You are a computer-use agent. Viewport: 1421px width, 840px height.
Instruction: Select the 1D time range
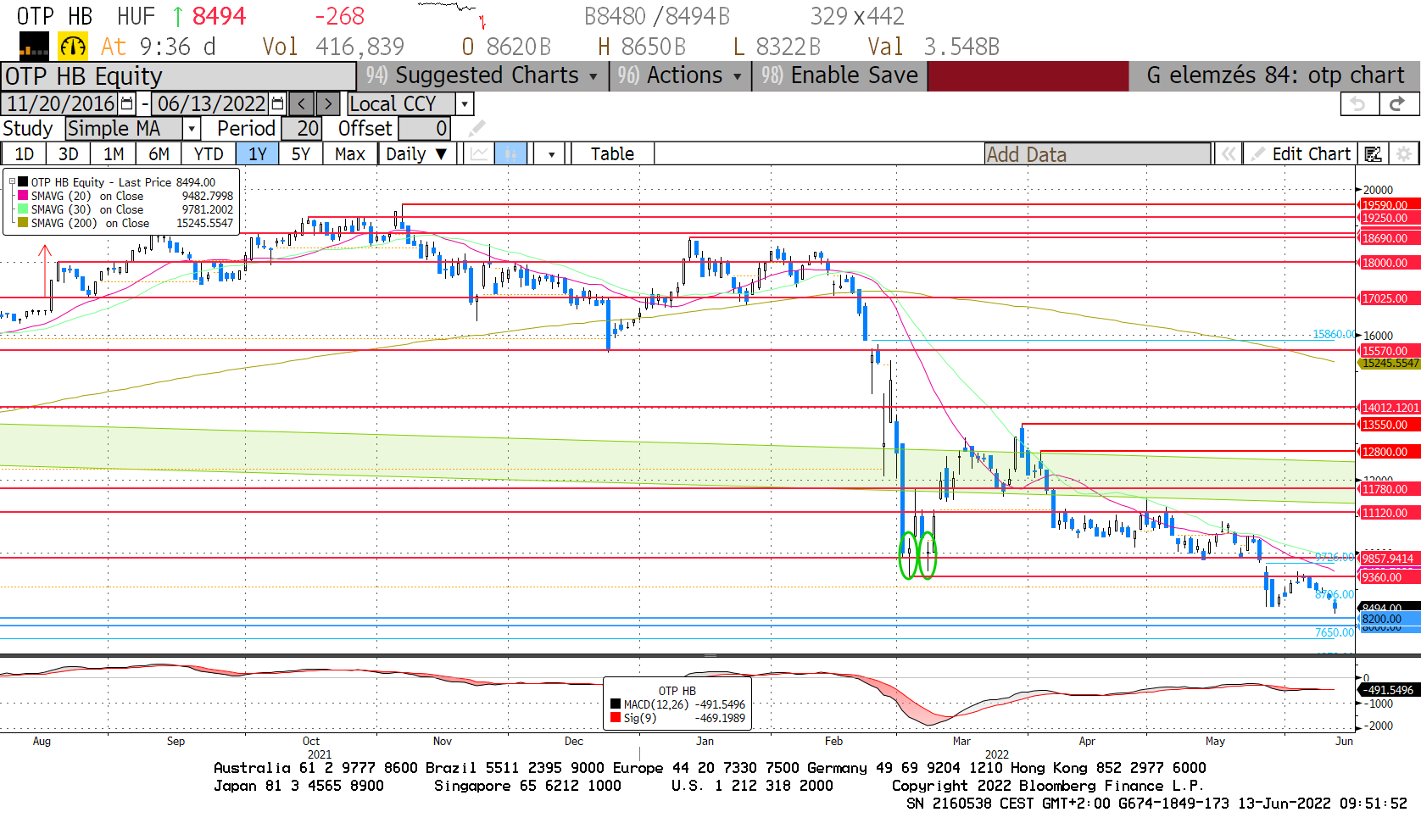click(25, 153)
